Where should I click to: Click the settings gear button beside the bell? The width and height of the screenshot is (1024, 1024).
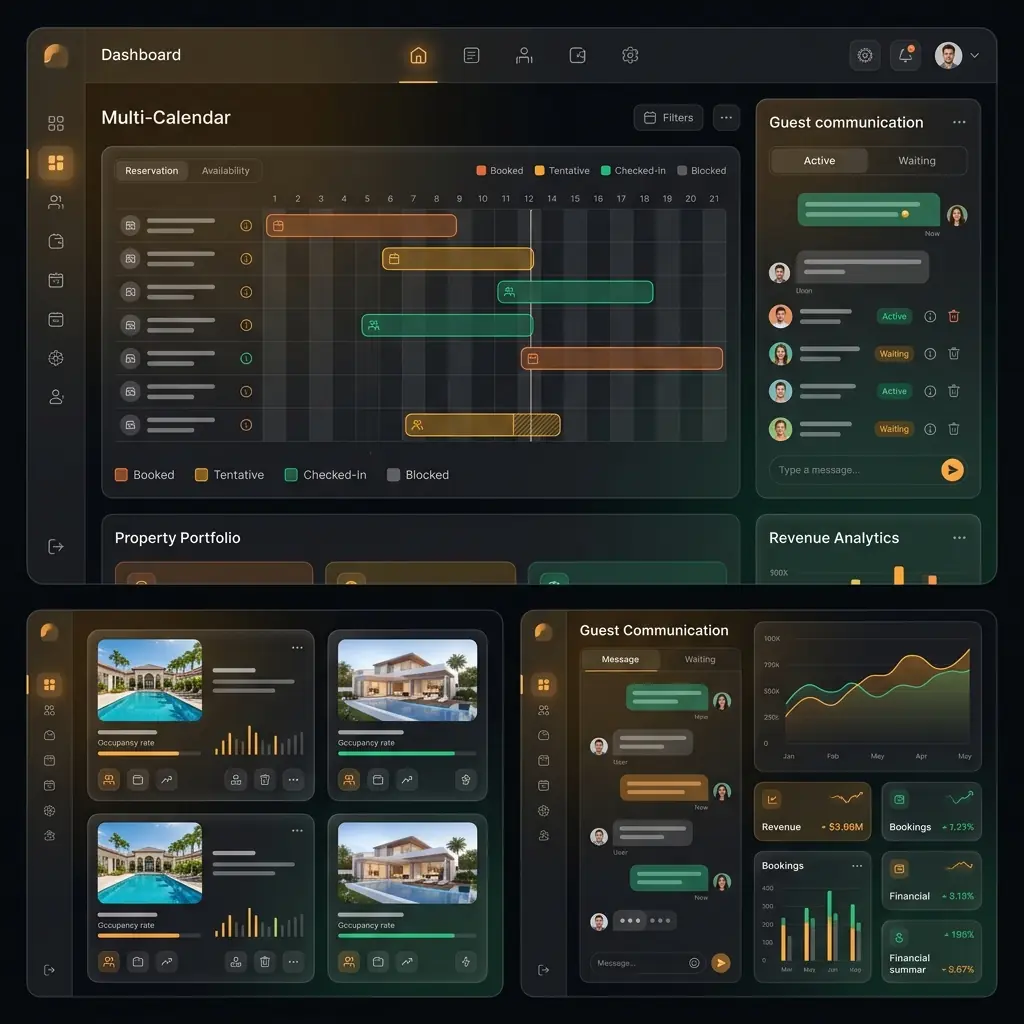point(865,56)
